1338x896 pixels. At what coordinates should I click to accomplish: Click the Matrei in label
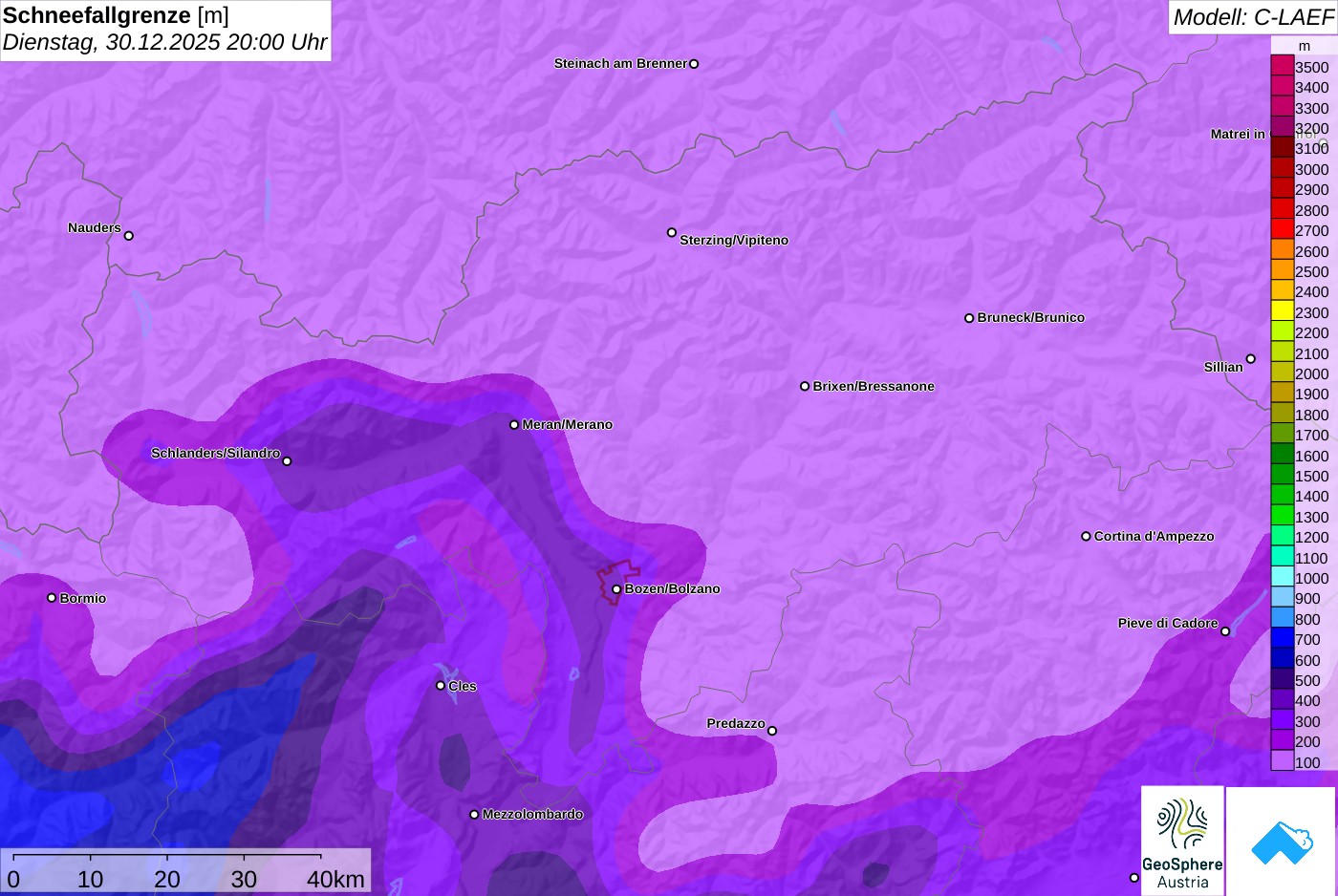(x=1238, y=134)
